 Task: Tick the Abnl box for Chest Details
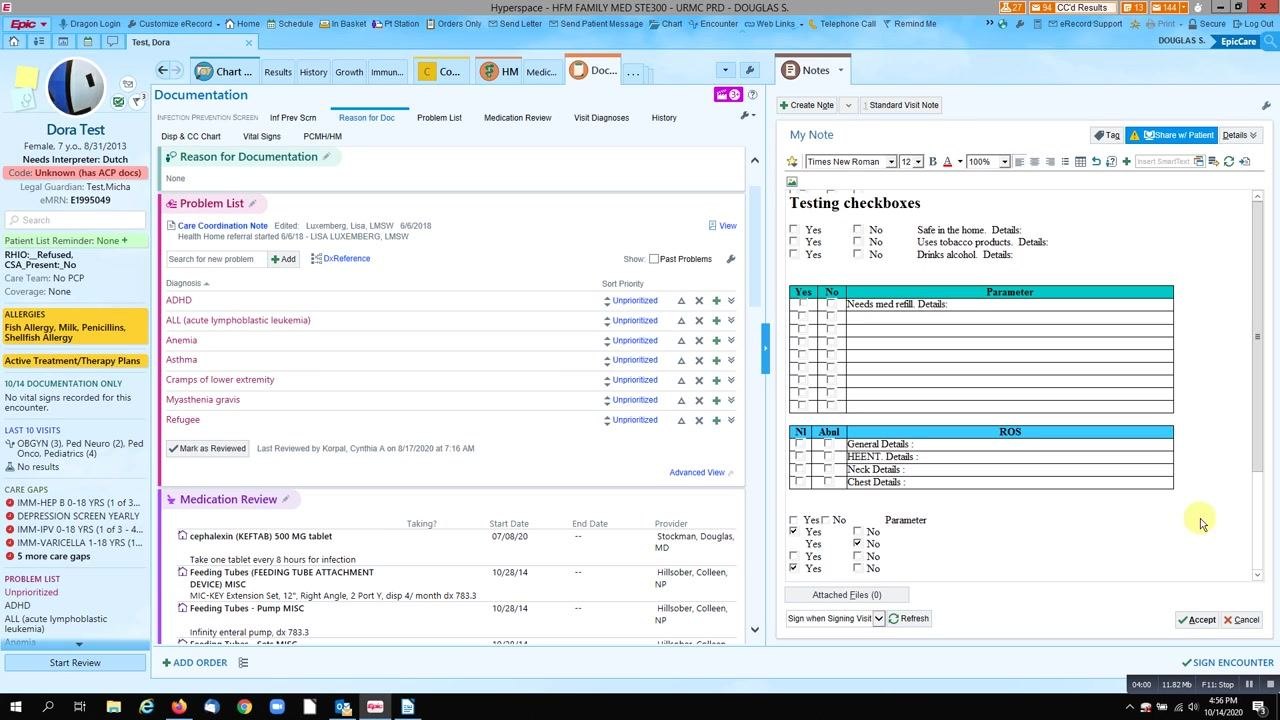[x=827, y=482]
